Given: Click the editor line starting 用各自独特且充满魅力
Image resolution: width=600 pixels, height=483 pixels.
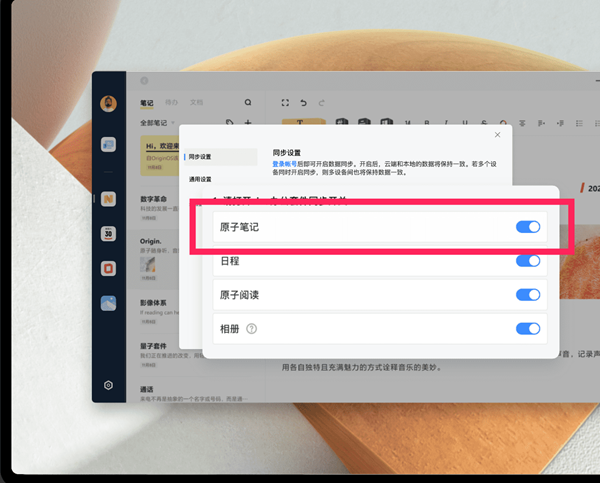Looking at the screenshot, I should click(362, 367).
